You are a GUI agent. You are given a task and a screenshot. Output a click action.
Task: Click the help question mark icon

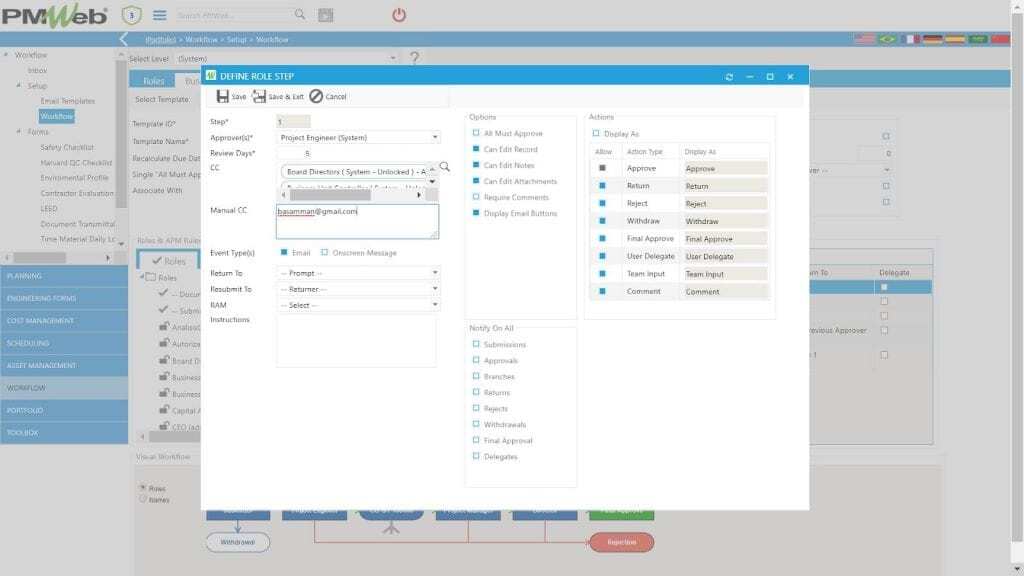point(414,58)
